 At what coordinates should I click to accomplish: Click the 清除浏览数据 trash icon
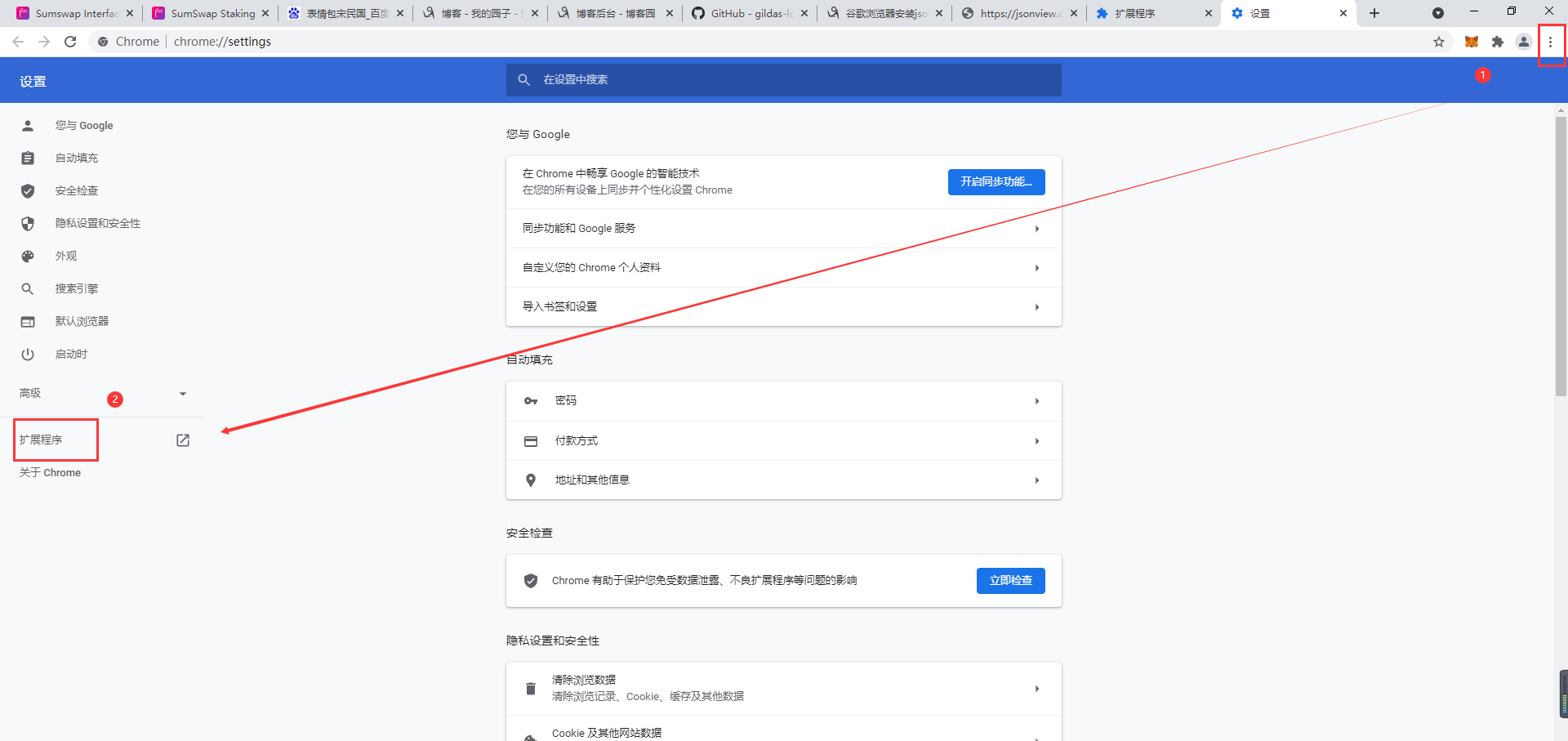click(x=531, y=689)
